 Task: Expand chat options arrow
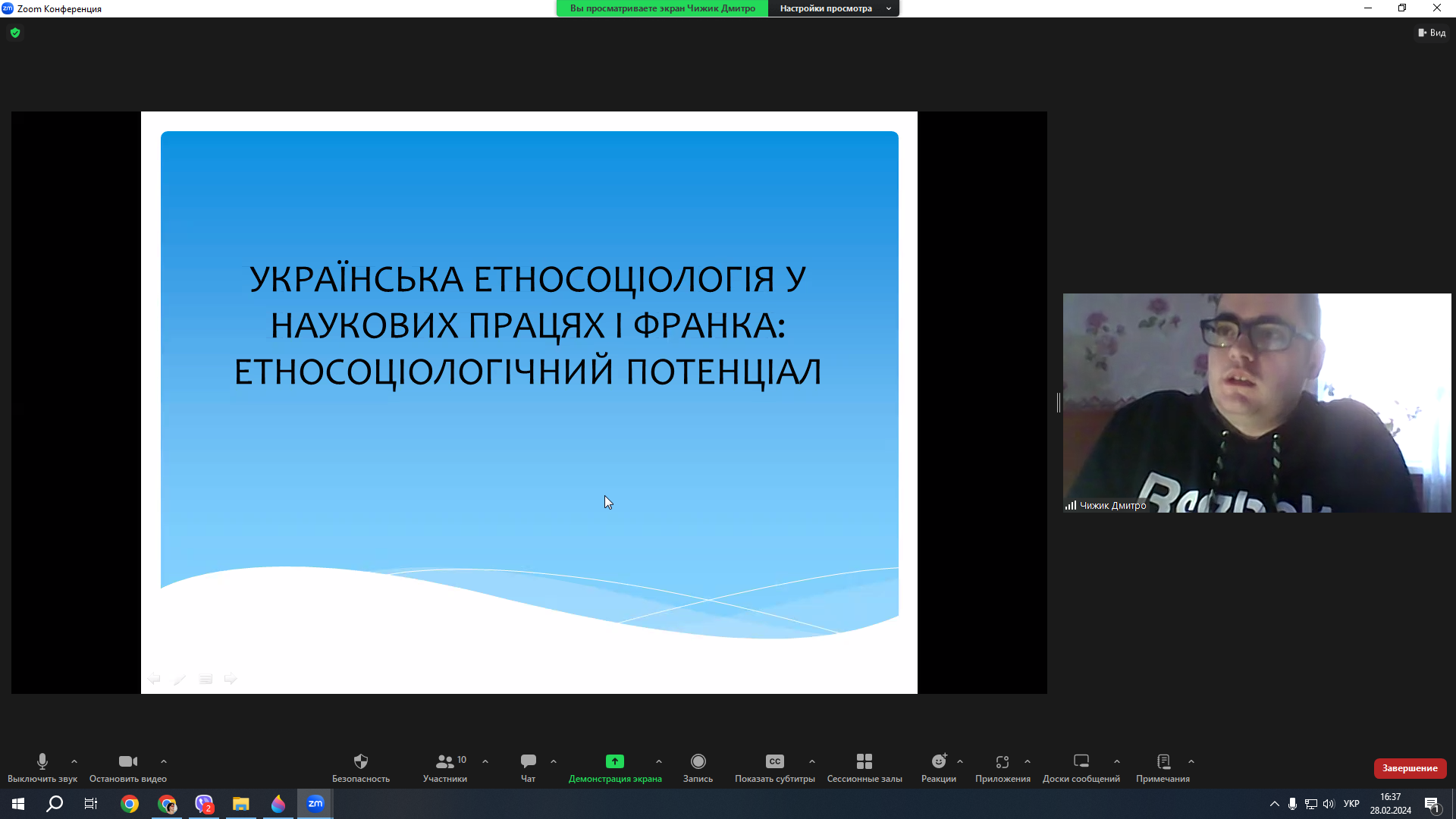click(x=554, y=761)
